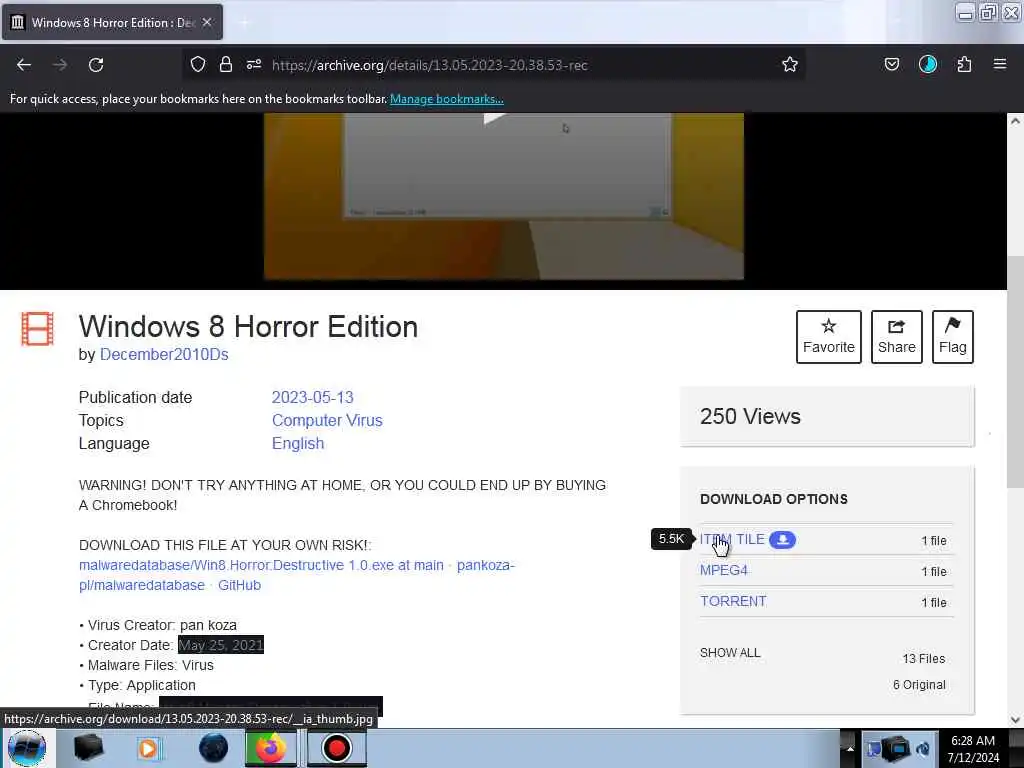This screenshot has height=768, width=1024.
Task: Click the site security padlock
Action: [x=226, y=64]
